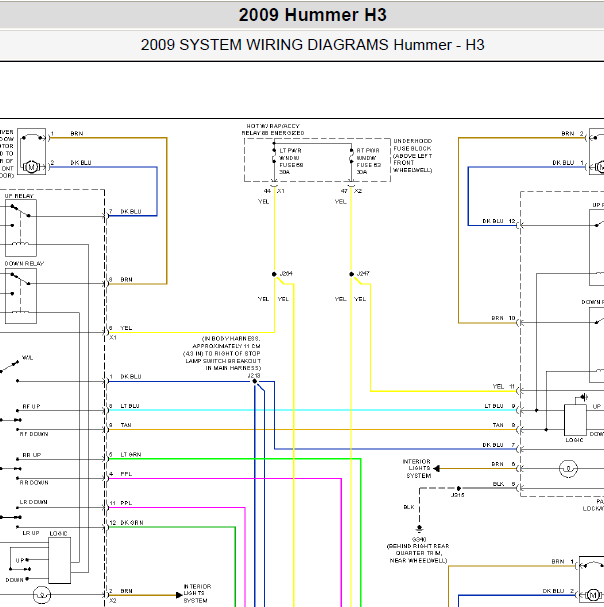604x607 pixels.
Task: Click the "YEL 11" label at right connector
Action: coord(504,386)
